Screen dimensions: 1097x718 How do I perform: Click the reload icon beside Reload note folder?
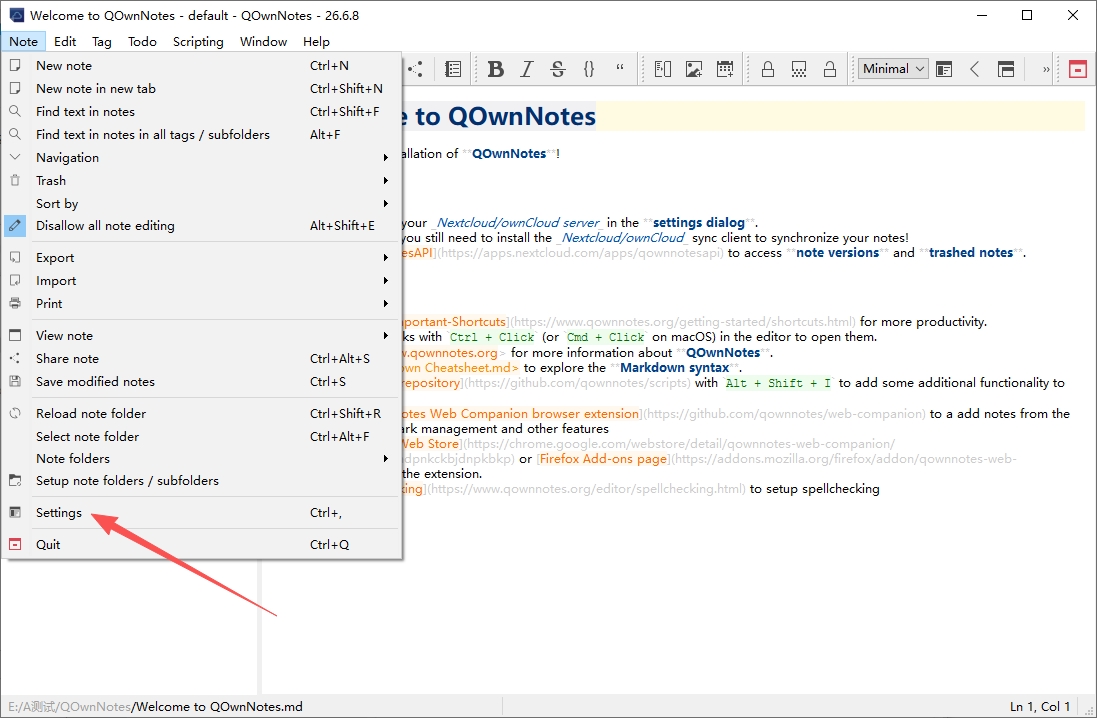pos(15,413)
